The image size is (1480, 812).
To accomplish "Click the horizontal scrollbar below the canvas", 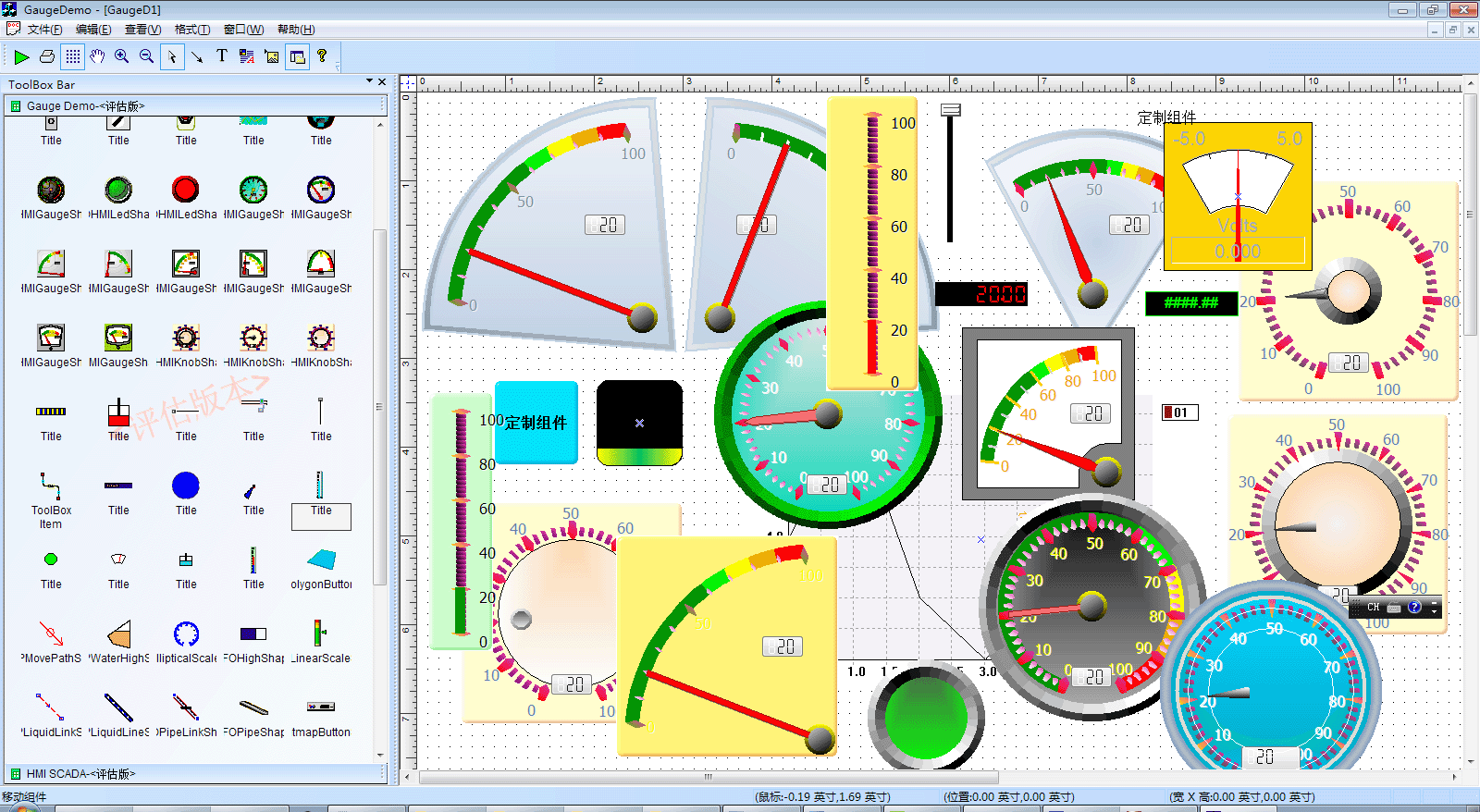I will pyautogui.click(x=708, y=778).
